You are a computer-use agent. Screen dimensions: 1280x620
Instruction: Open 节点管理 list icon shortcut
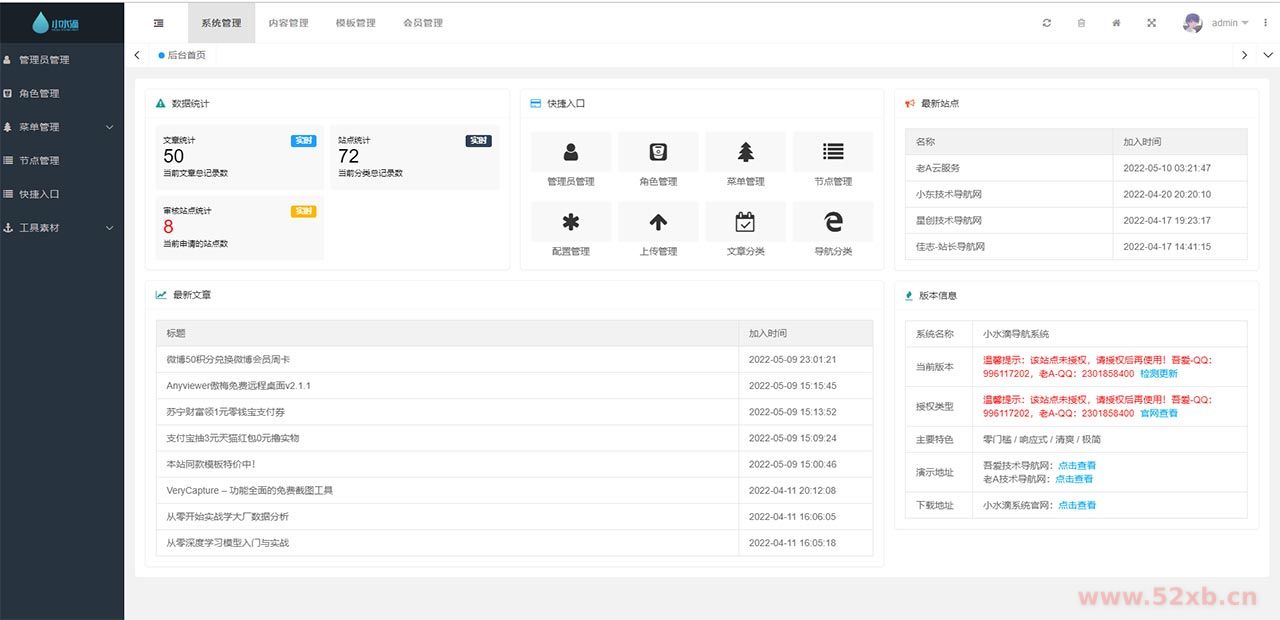(833, 152)
